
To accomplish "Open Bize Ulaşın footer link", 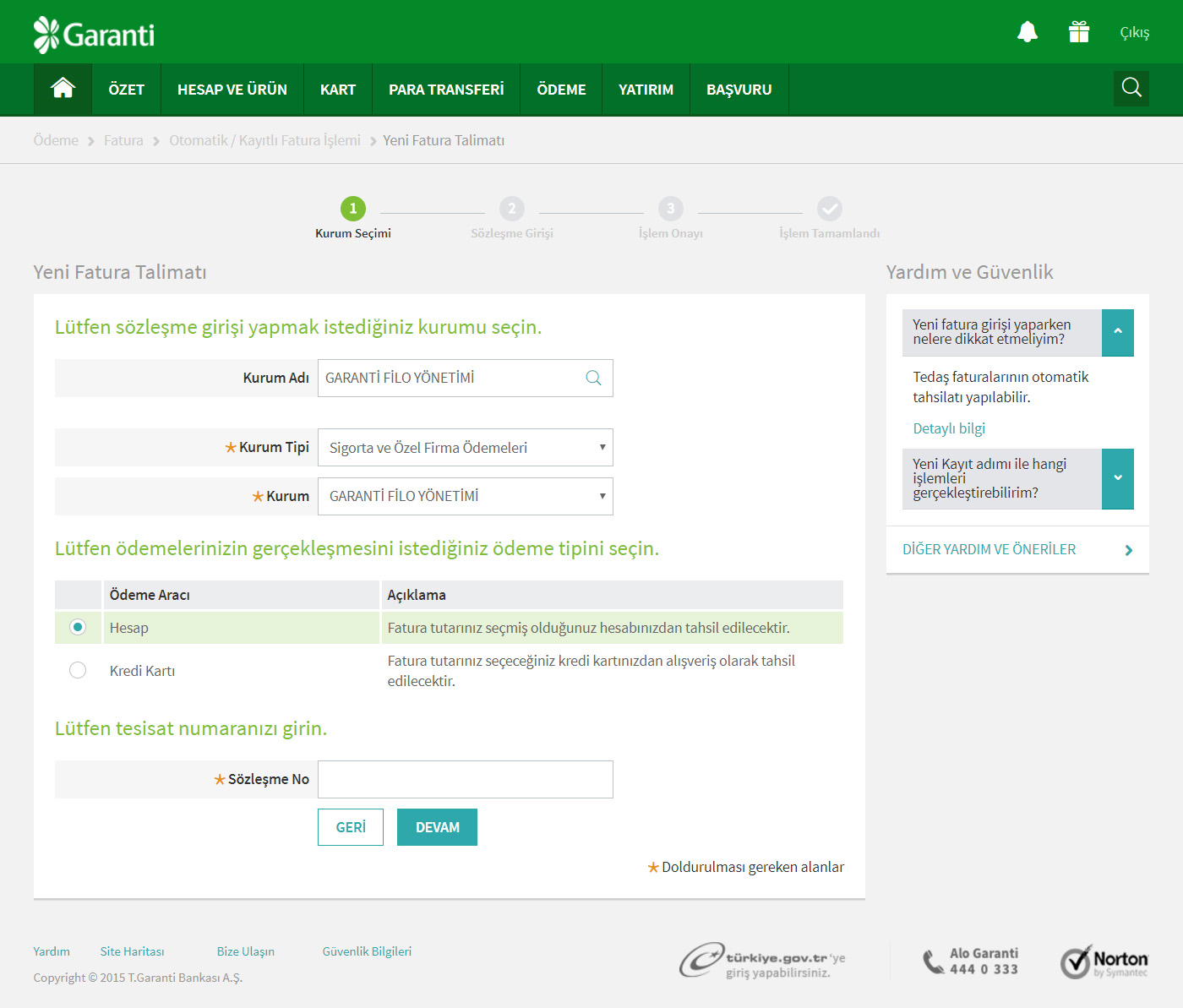I will pos(245,951).
